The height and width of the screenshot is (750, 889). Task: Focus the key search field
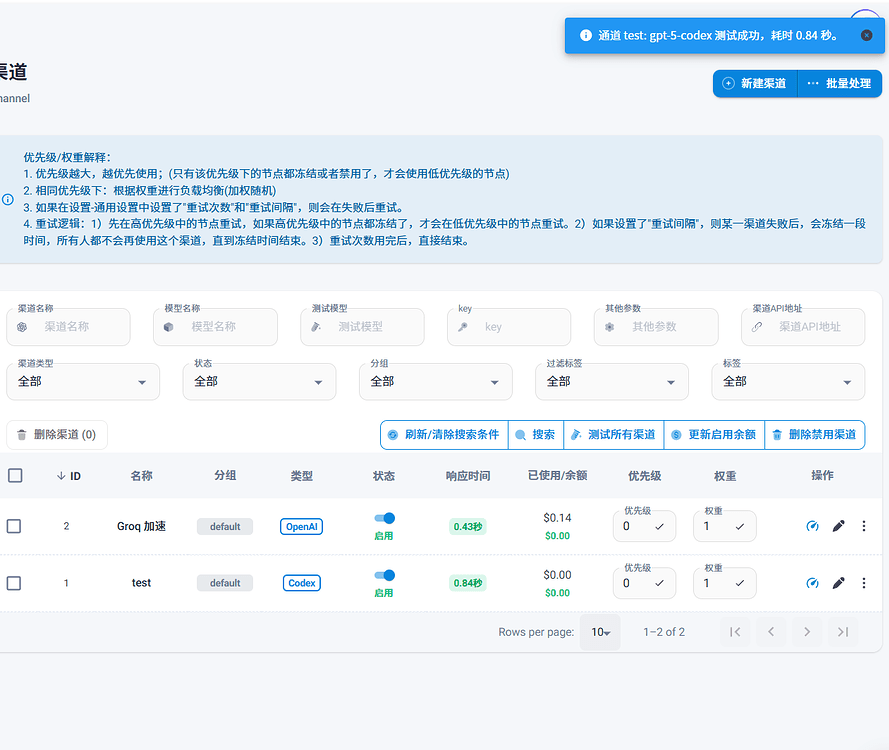(509, 327)
